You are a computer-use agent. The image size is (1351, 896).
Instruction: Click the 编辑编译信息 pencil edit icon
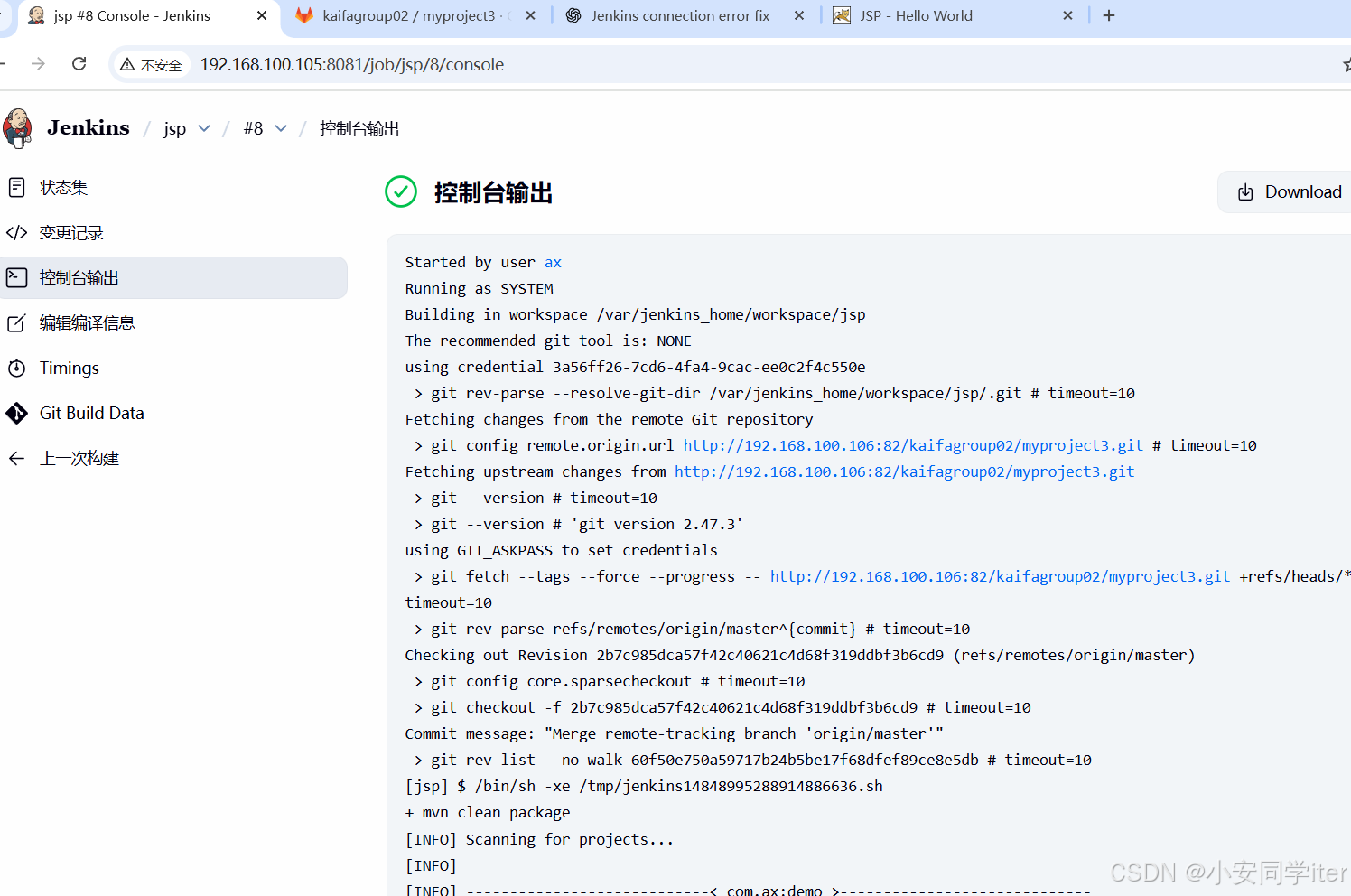(16, 323)
